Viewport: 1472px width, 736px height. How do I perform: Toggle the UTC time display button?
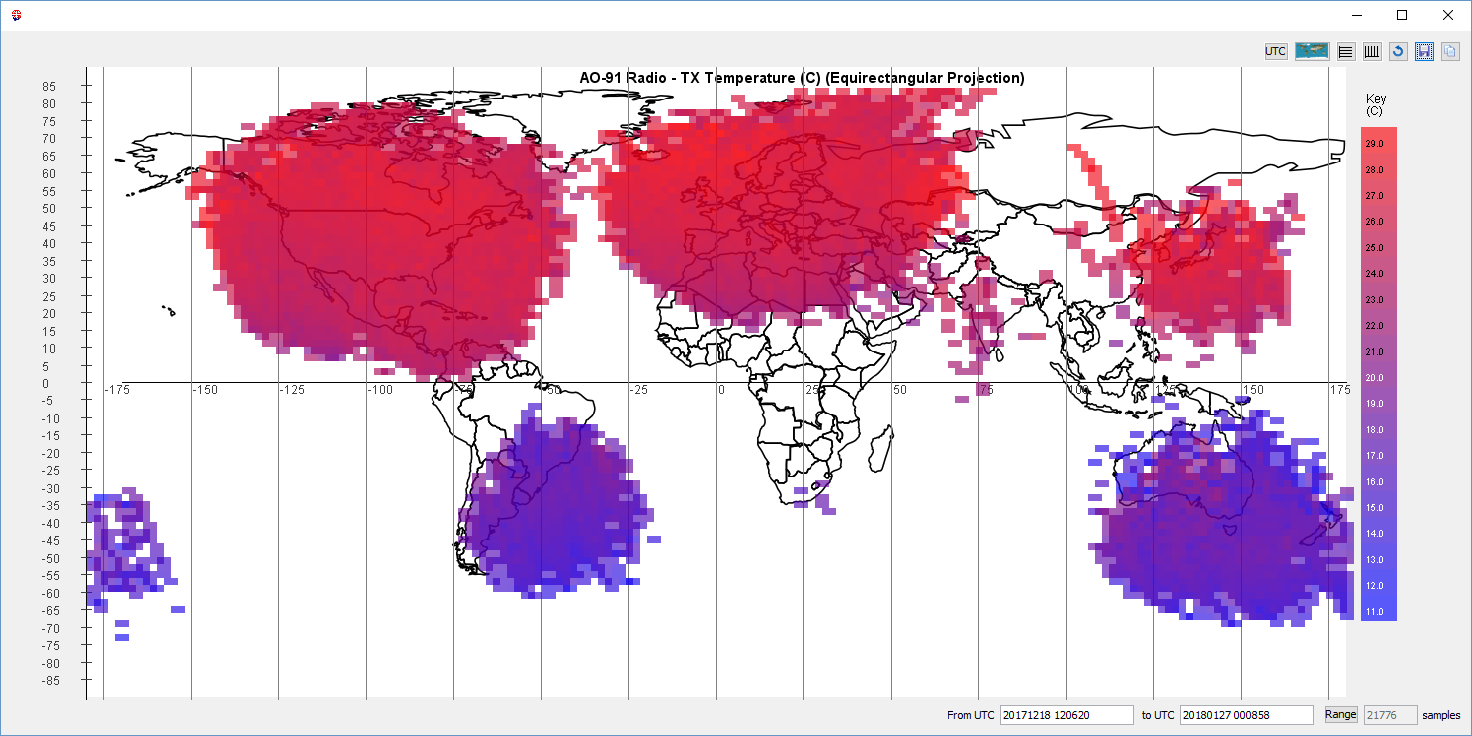point(1276,51)
